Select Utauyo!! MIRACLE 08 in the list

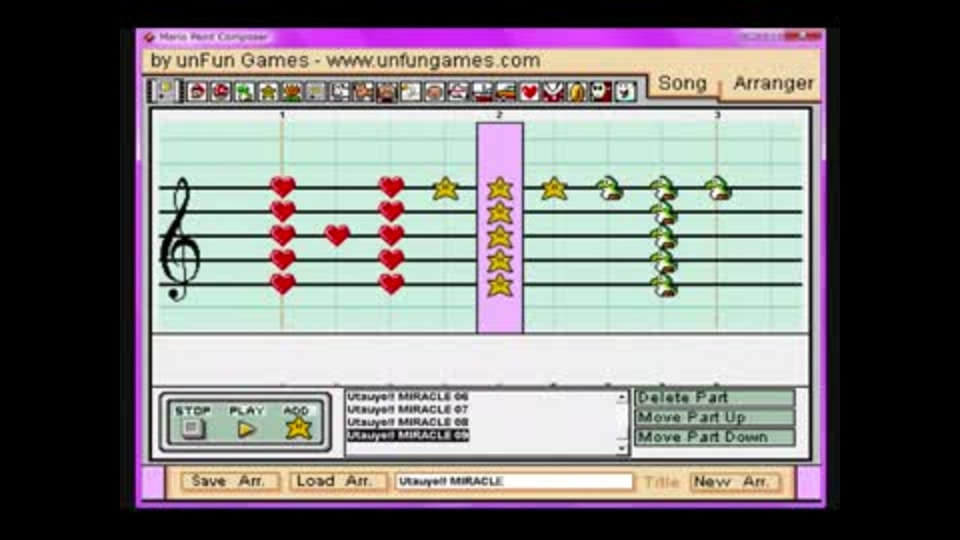click(408, 422)
